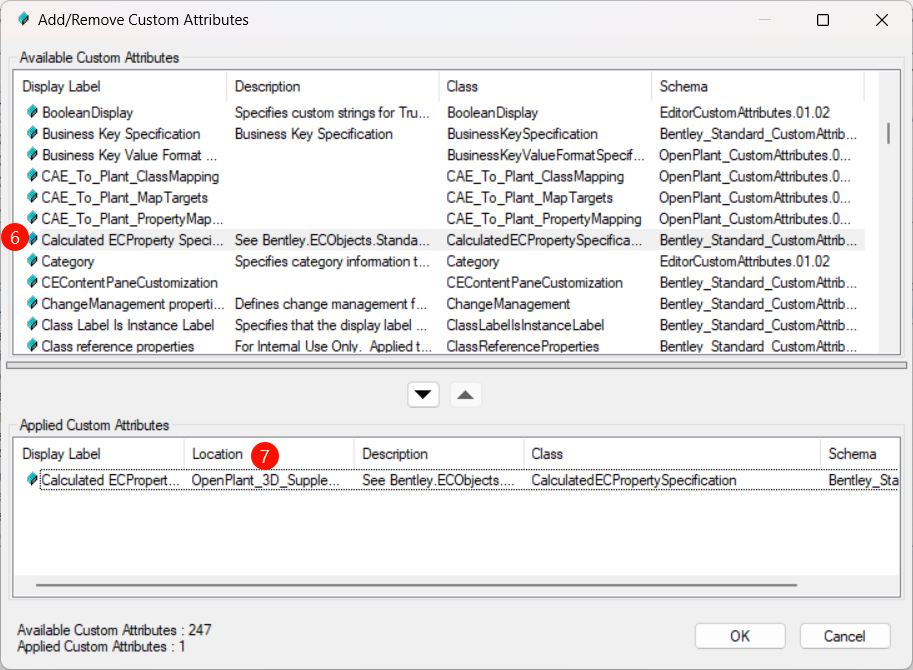Click the applied attributes horizontal scrollbar
Image resolution: width=913 pixels, height=670 pixels.
coord(415,585)
